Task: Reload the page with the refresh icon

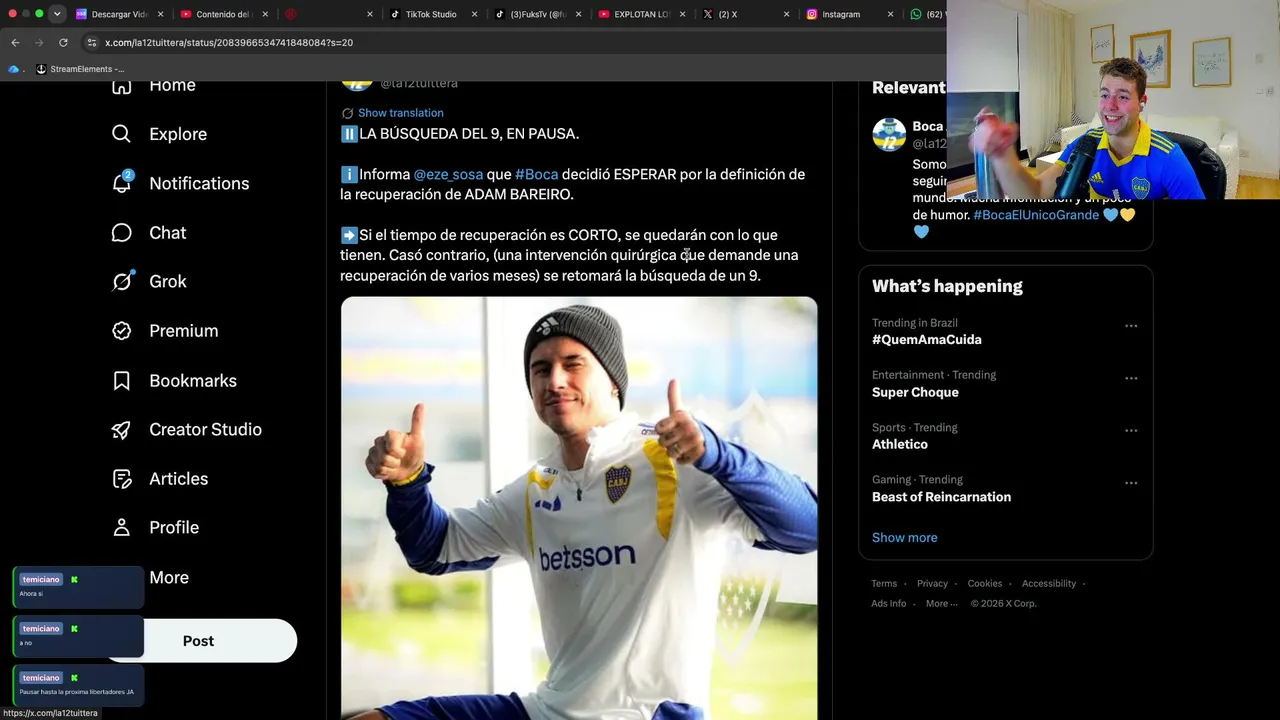Action: [63, 43]
